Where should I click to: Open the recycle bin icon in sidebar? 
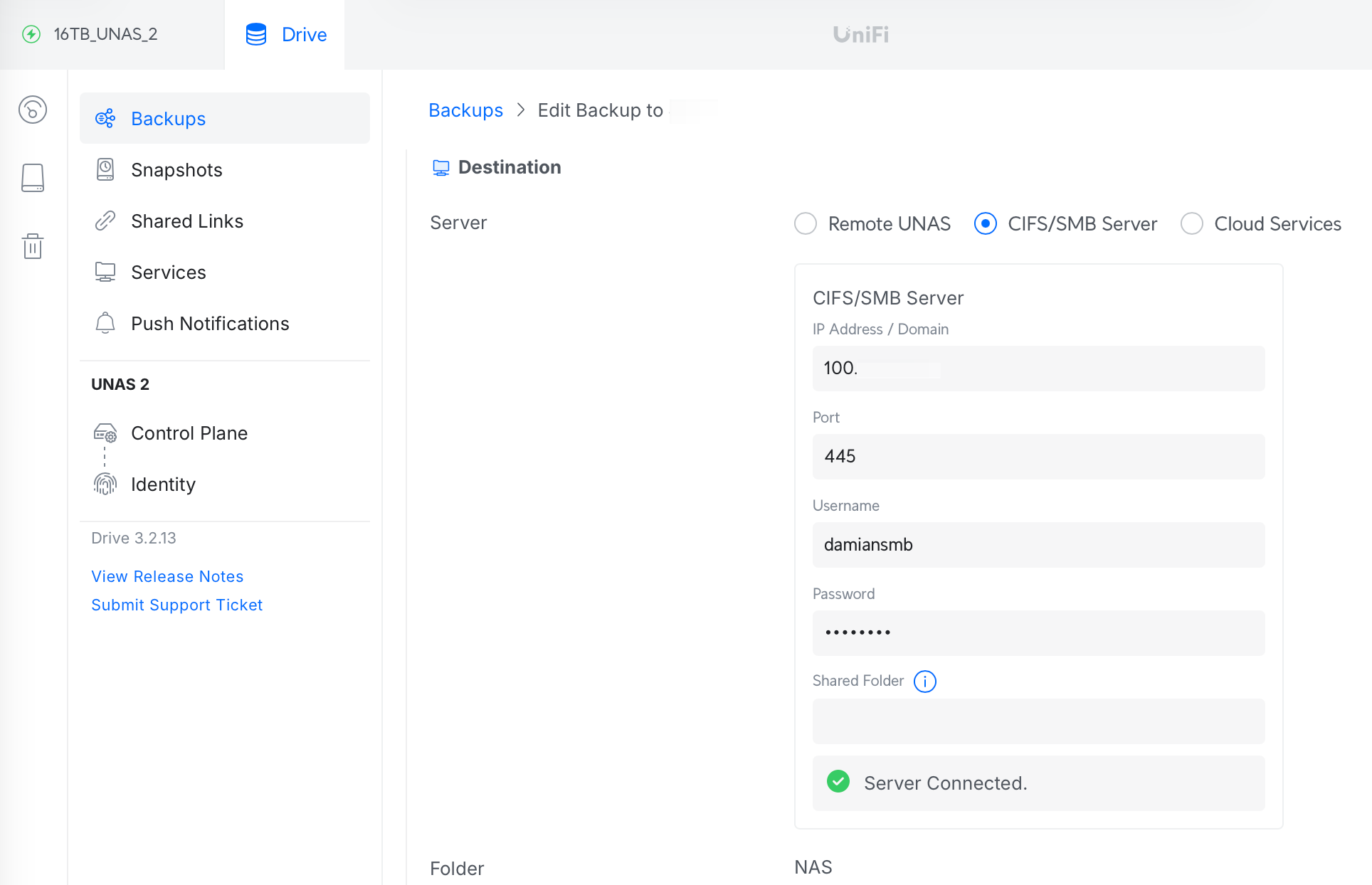33,246
